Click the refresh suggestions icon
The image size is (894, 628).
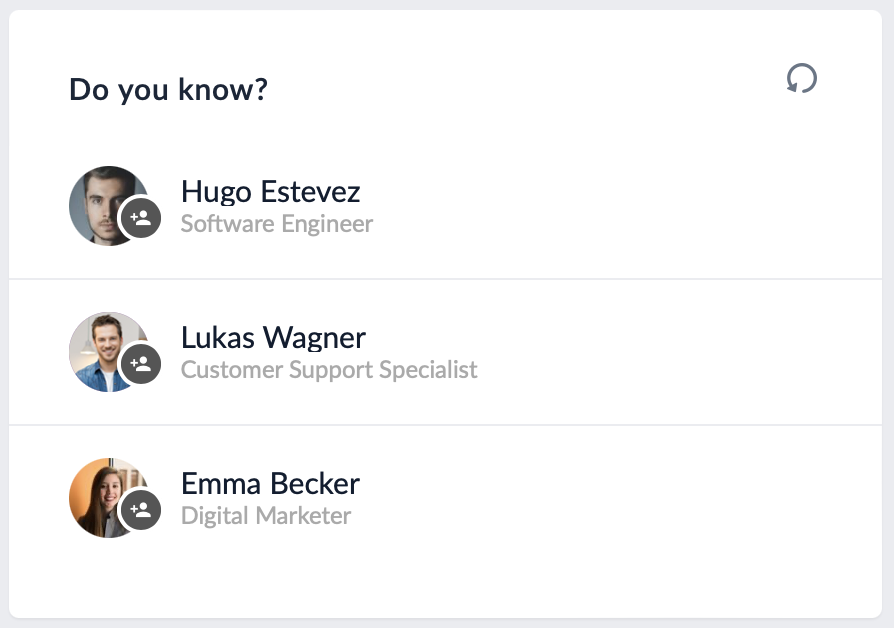pyautogui.click(x=801, y=78)
